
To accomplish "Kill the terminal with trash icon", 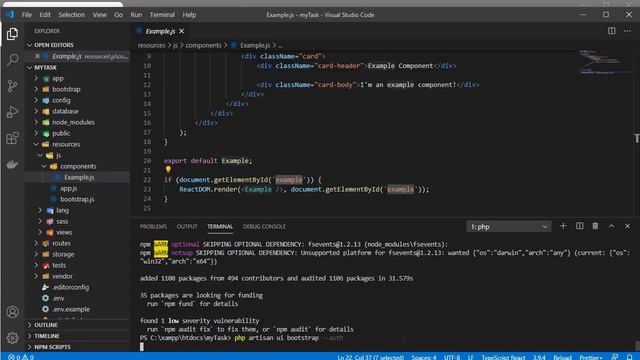I will (x=595, y=226).
